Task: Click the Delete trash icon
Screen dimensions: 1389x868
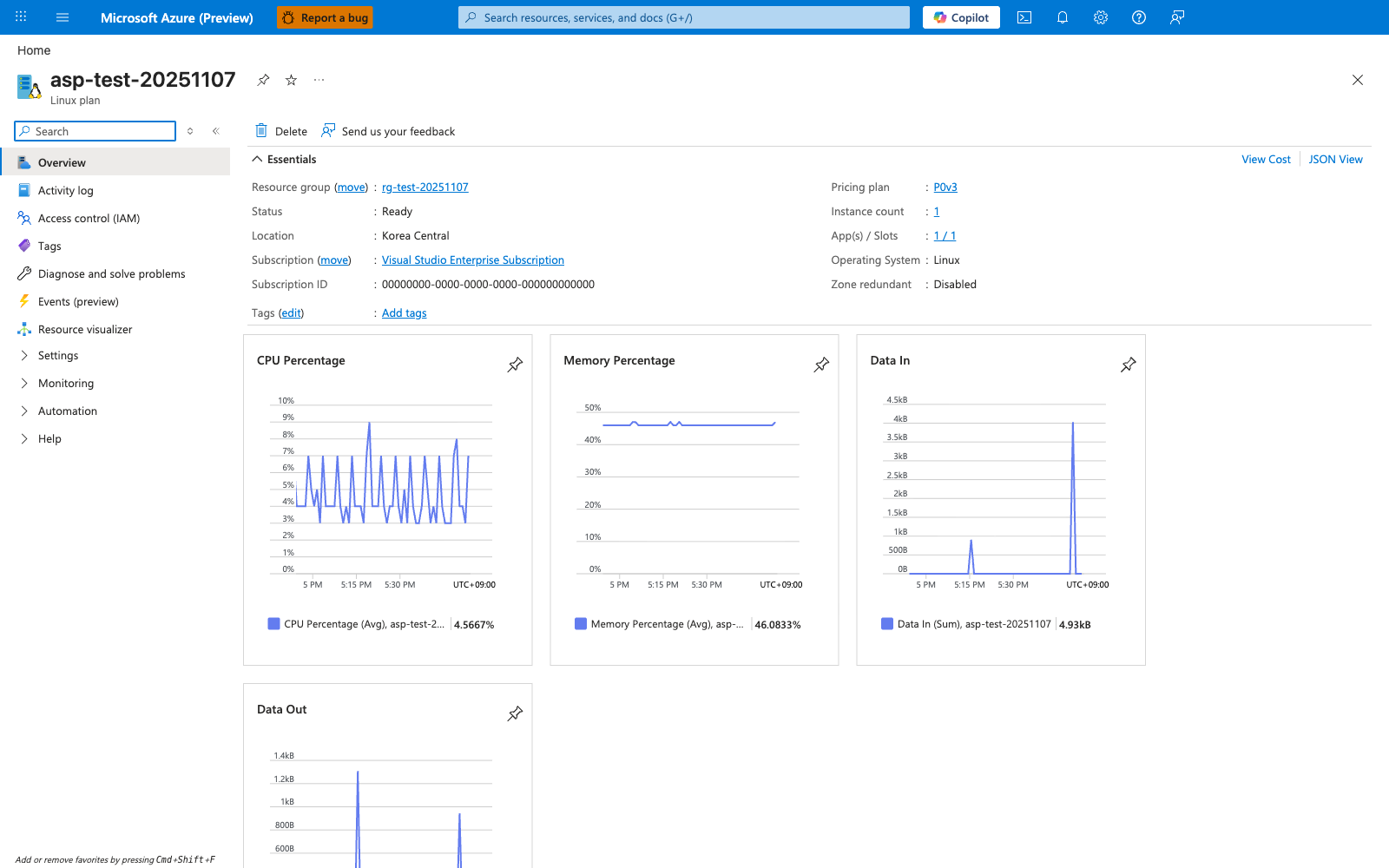Action: tap(261, 130)
